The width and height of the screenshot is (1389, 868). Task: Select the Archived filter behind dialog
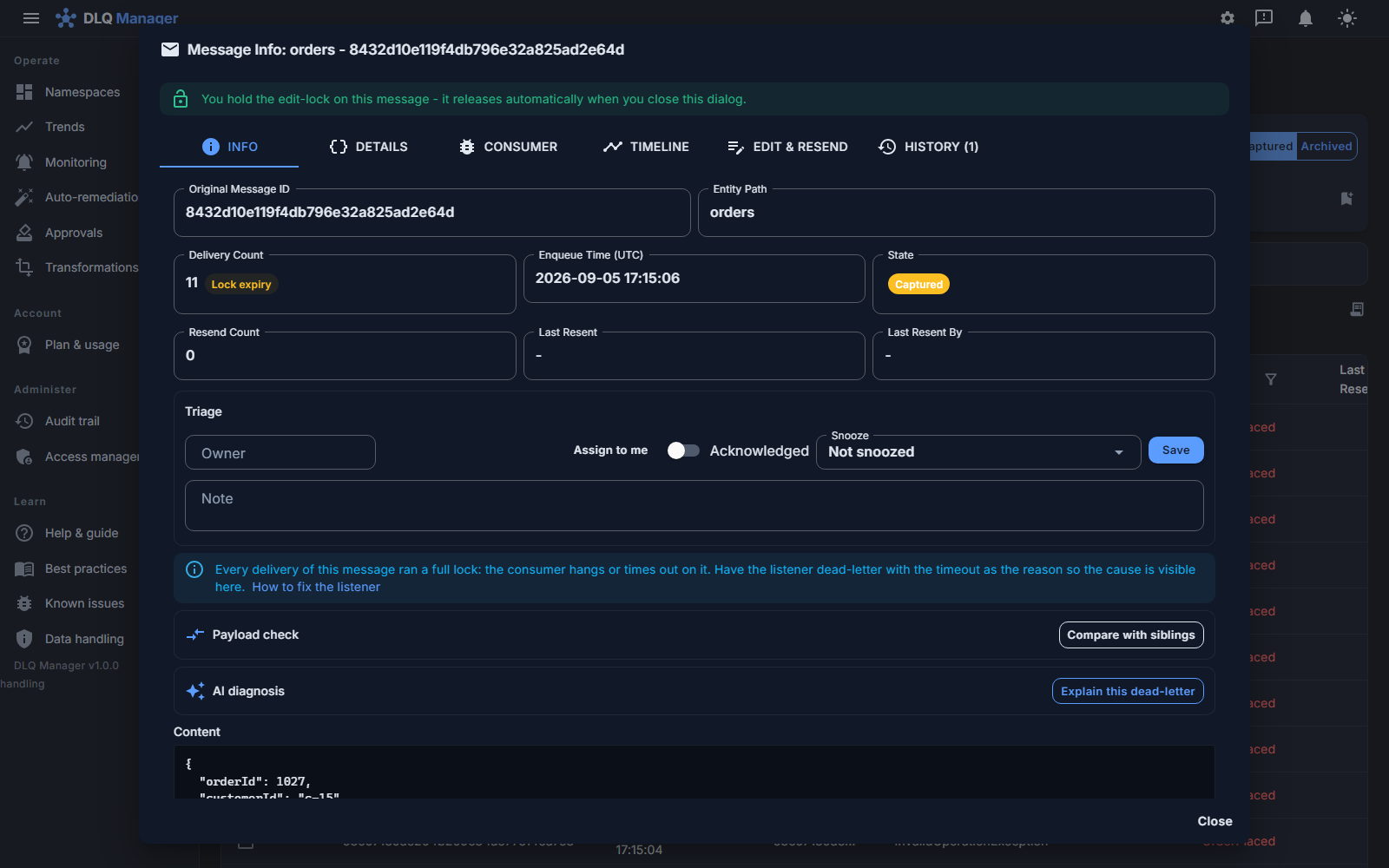pyautogui.click(x=1326, y=146)
